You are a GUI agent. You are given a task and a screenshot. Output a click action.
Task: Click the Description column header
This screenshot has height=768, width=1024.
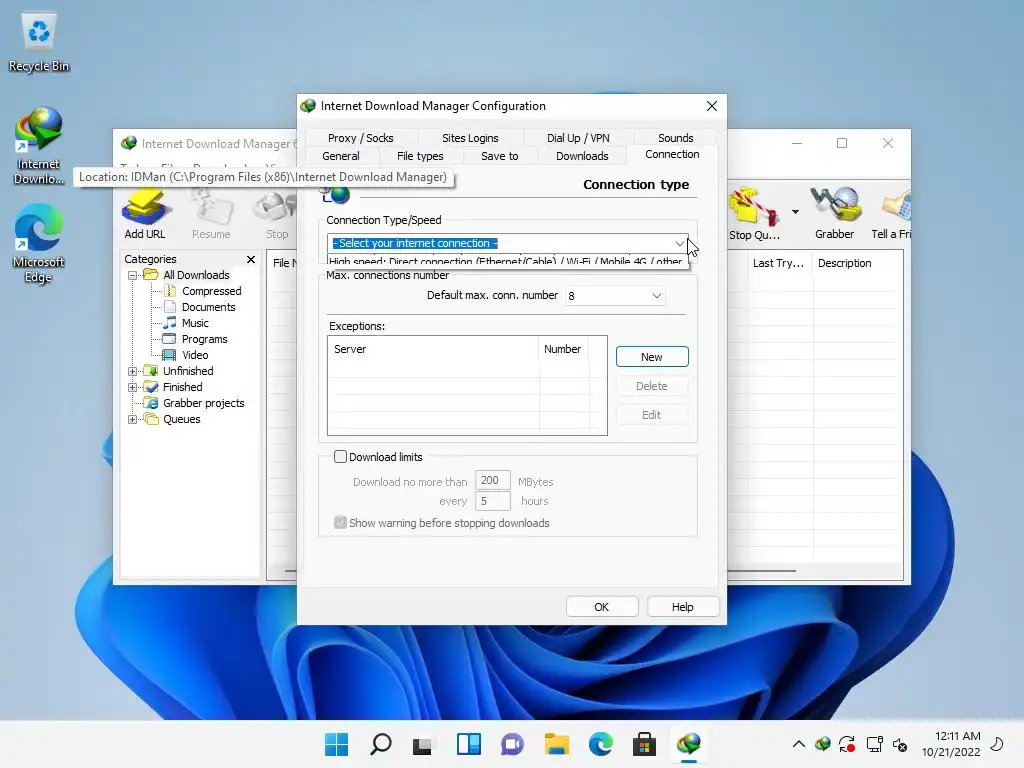(857, 263)
